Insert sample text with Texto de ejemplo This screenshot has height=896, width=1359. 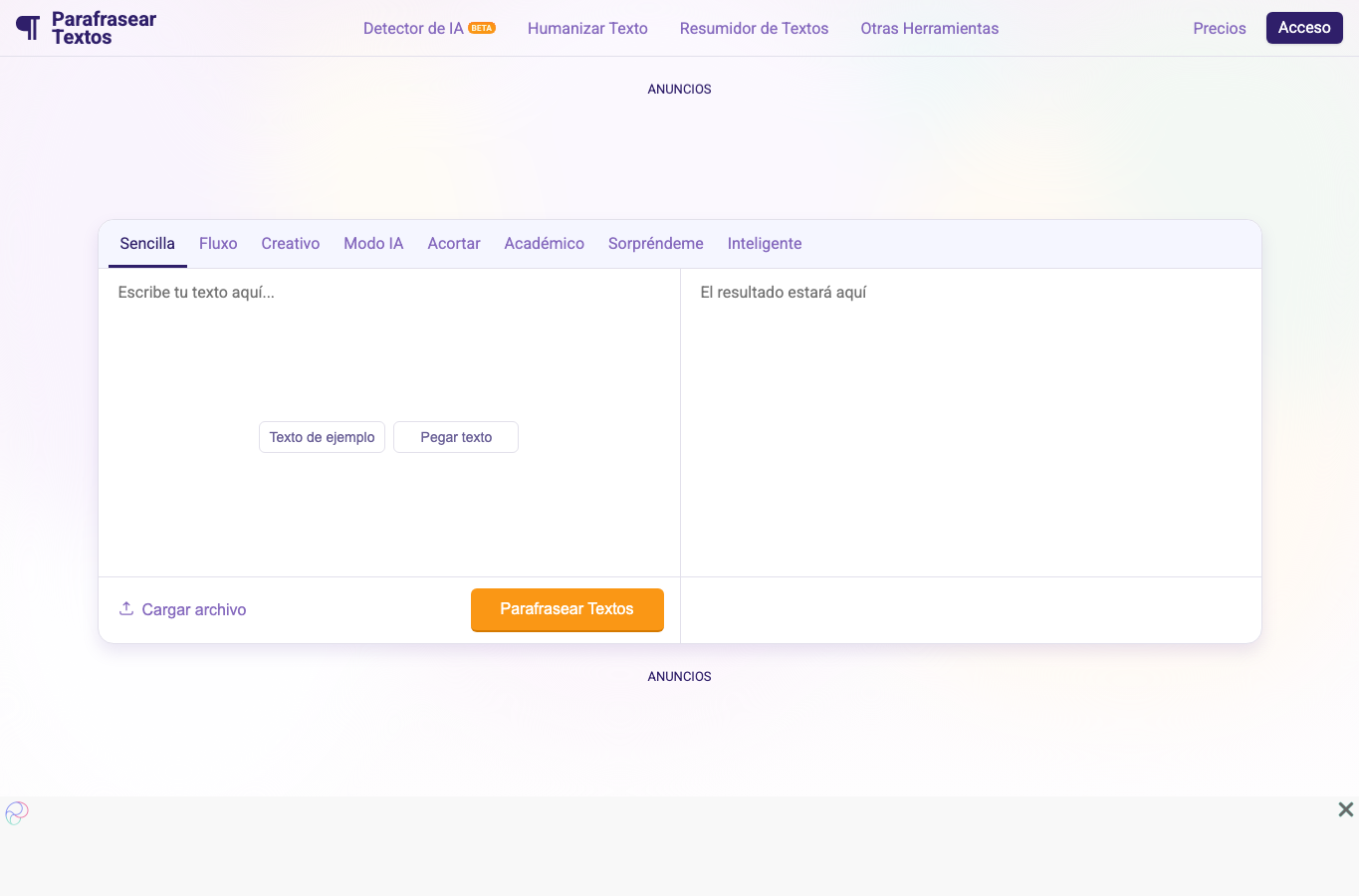(322, 437)
